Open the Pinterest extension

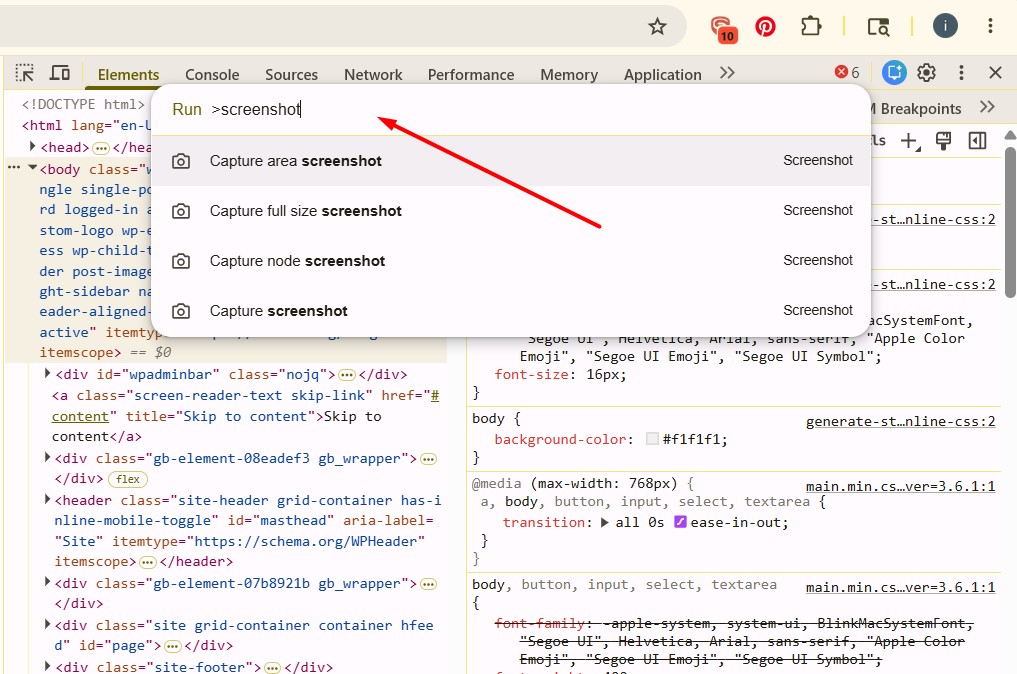[765, 27]
